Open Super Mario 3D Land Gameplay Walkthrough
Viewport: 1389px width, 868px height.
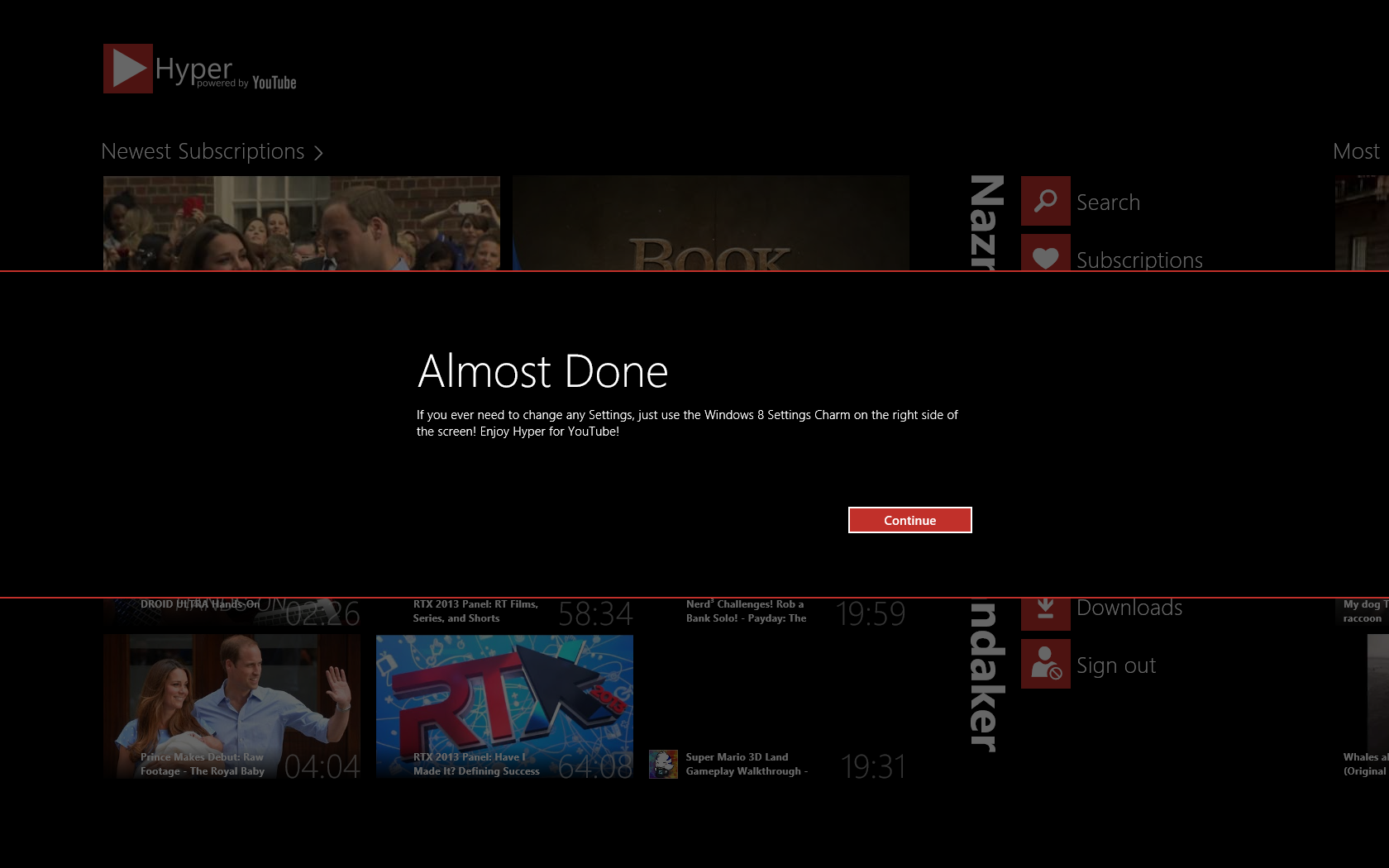coord(746,764)
